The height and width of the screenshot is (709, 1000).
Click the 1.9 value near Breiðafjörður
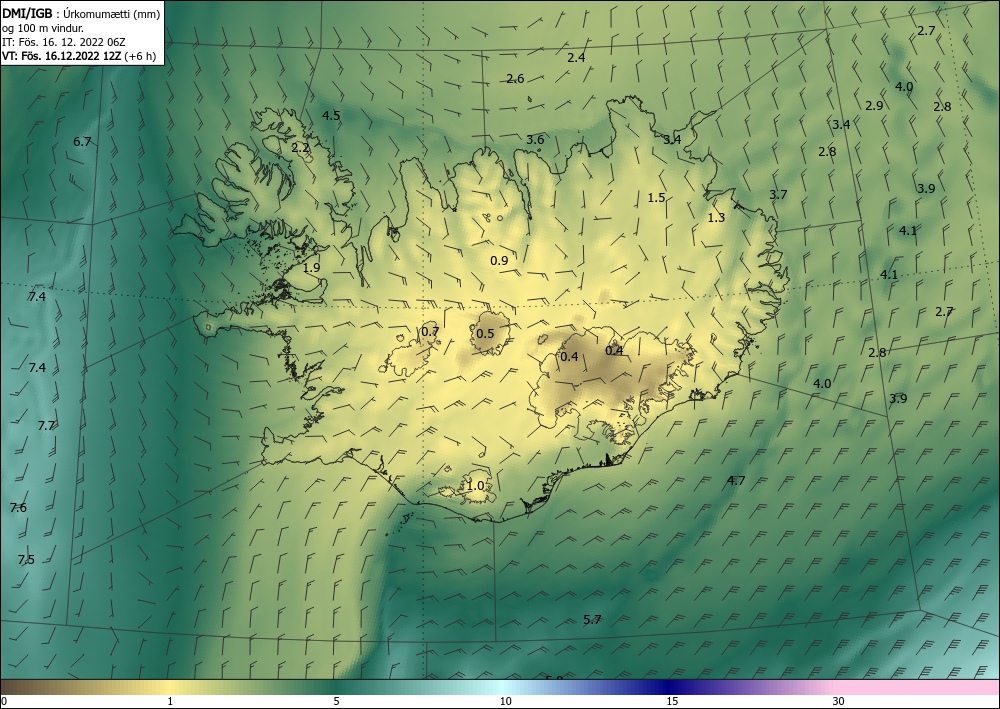coord(311,268)
